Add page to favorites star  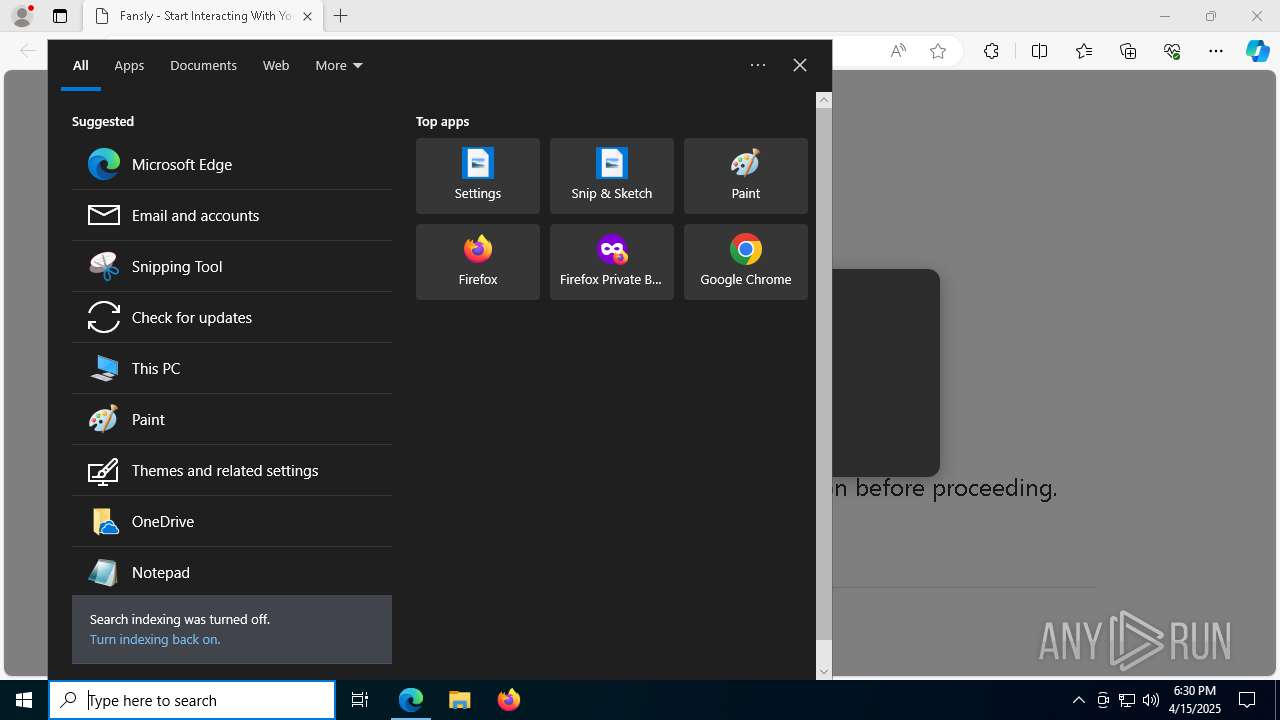(938, 51)
